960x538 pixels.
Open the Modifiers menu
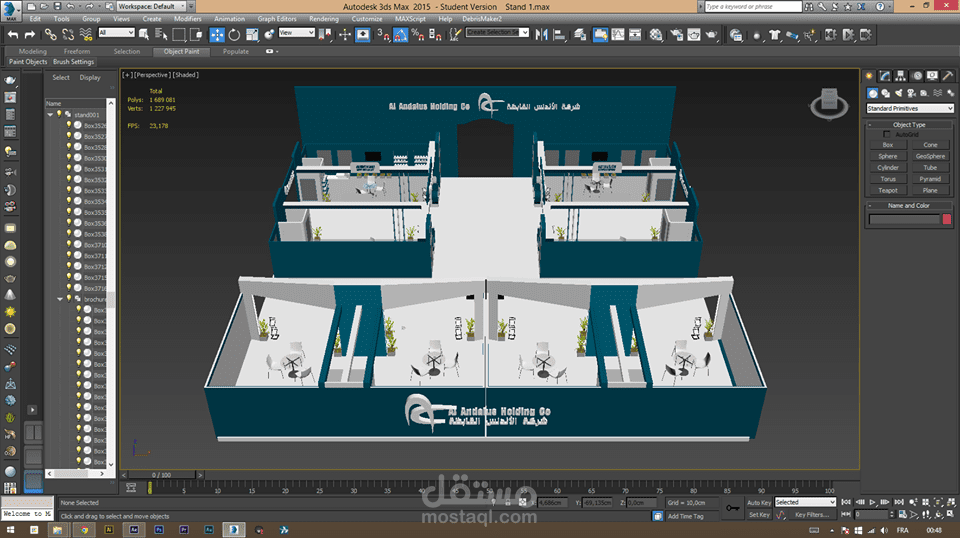187,19
